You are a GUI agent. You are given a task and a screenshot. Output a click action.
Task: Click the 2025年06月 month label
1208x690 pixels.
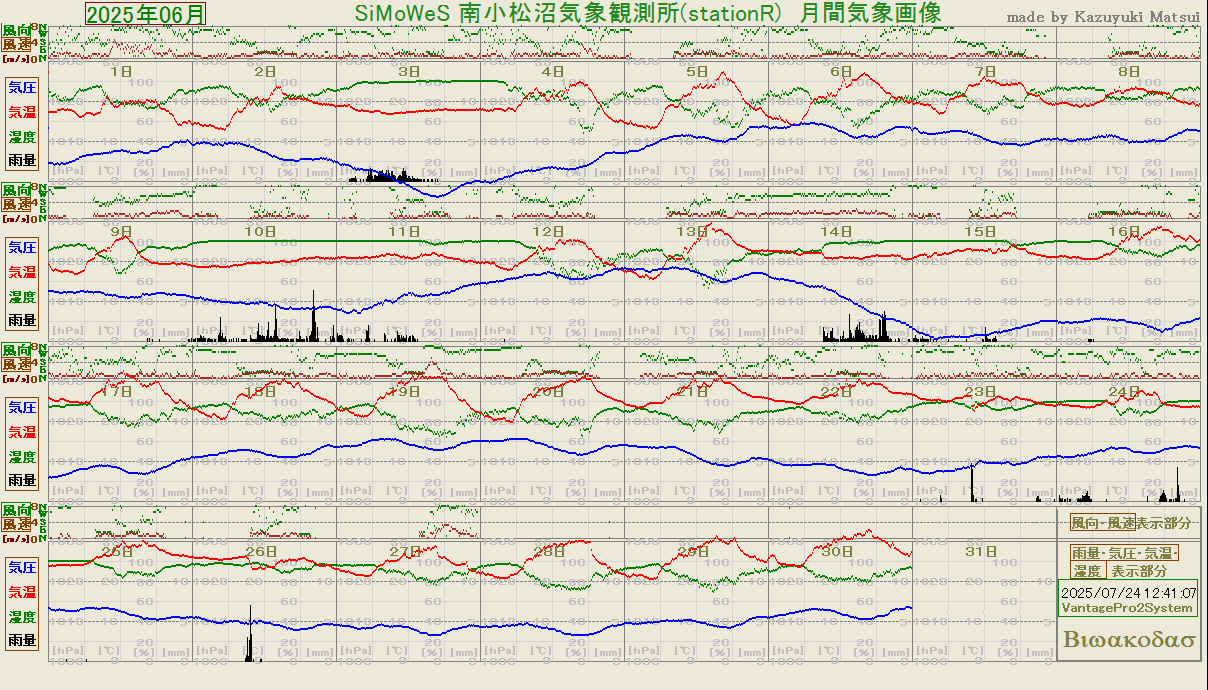tap(146, 14)
